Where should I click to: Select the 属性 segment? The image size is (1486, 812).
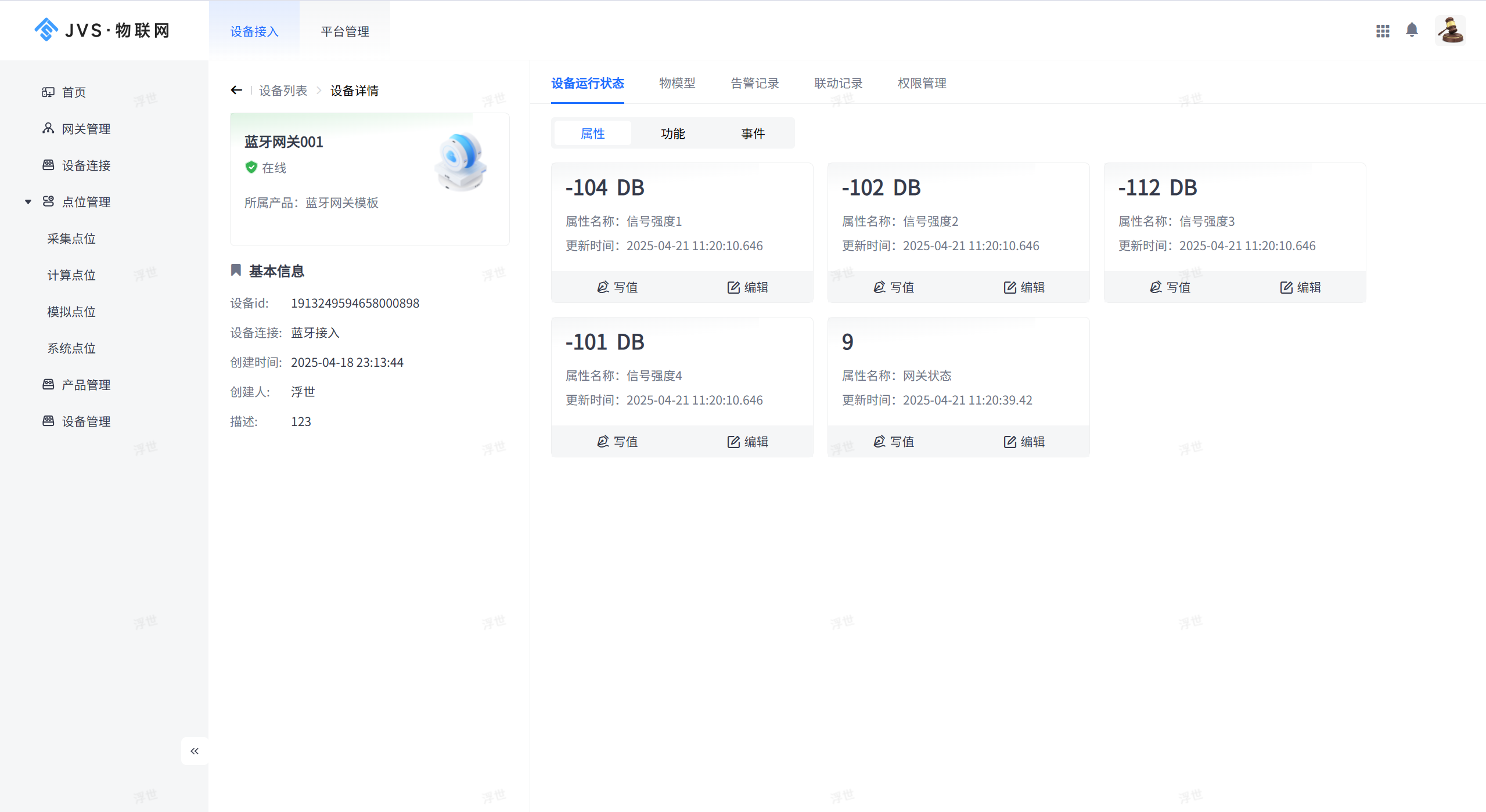pos(592,133)
